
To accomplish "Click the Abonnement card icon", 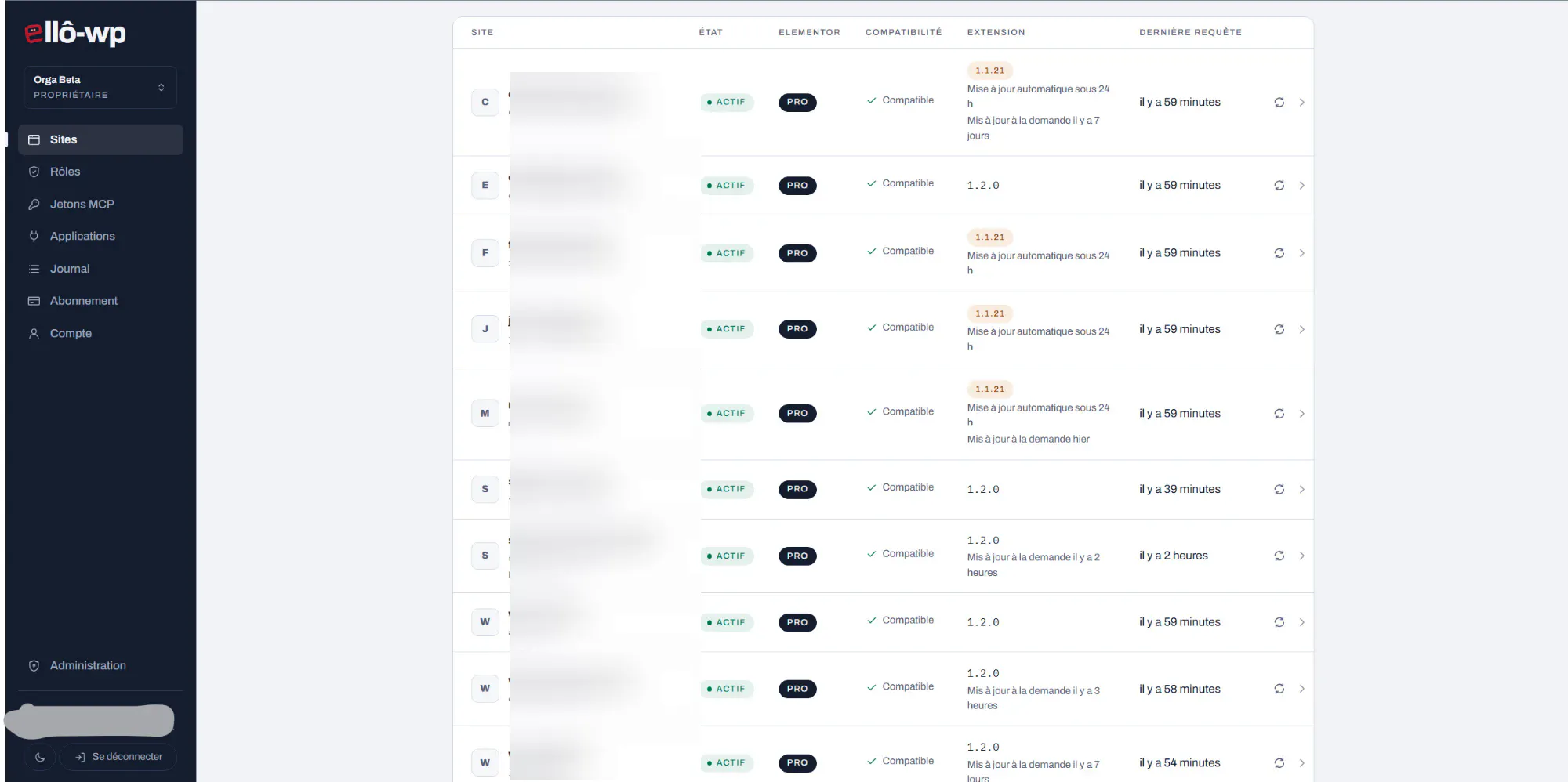I will pos(34,301).
